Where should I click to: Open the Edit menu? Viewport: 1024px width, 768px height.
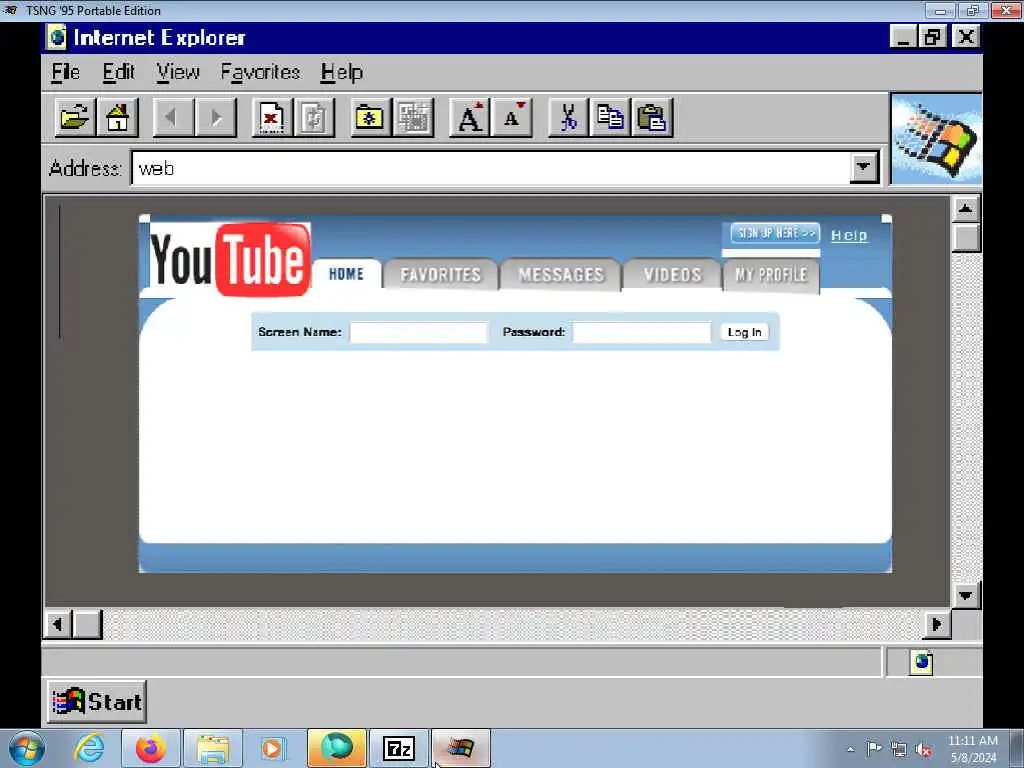118,72
